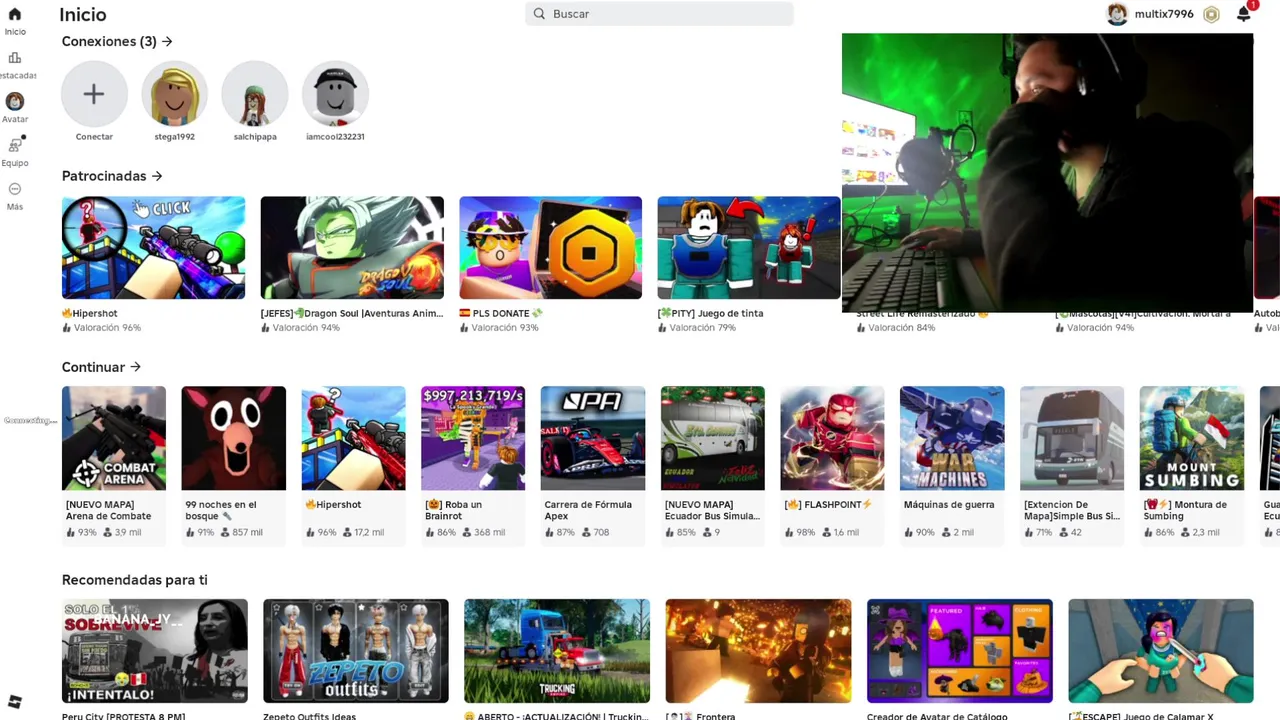Open the notifications bell icon
This screenshot has height=720, width=1280.
click(1243, 14)
